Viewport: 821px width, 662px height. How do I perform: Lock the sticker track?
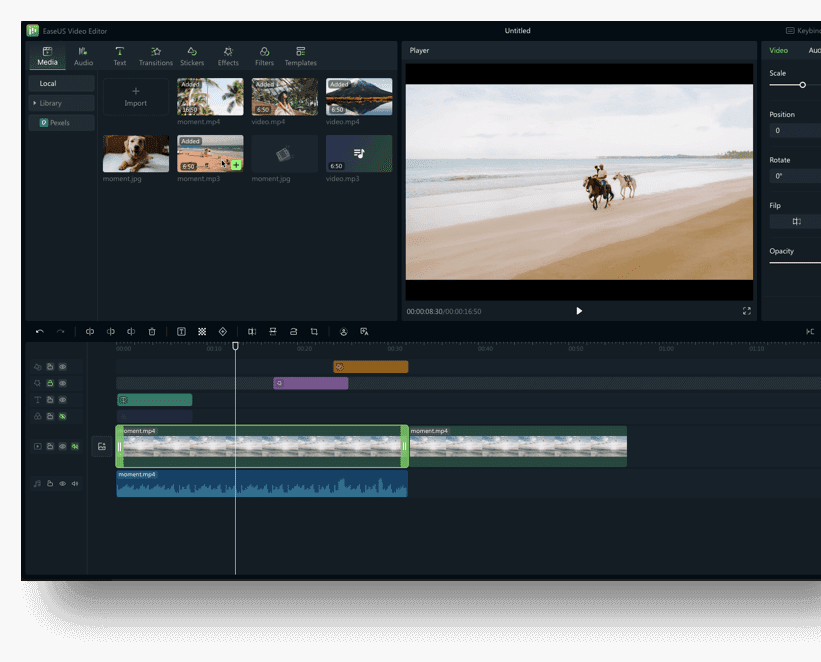pos(50,367)
